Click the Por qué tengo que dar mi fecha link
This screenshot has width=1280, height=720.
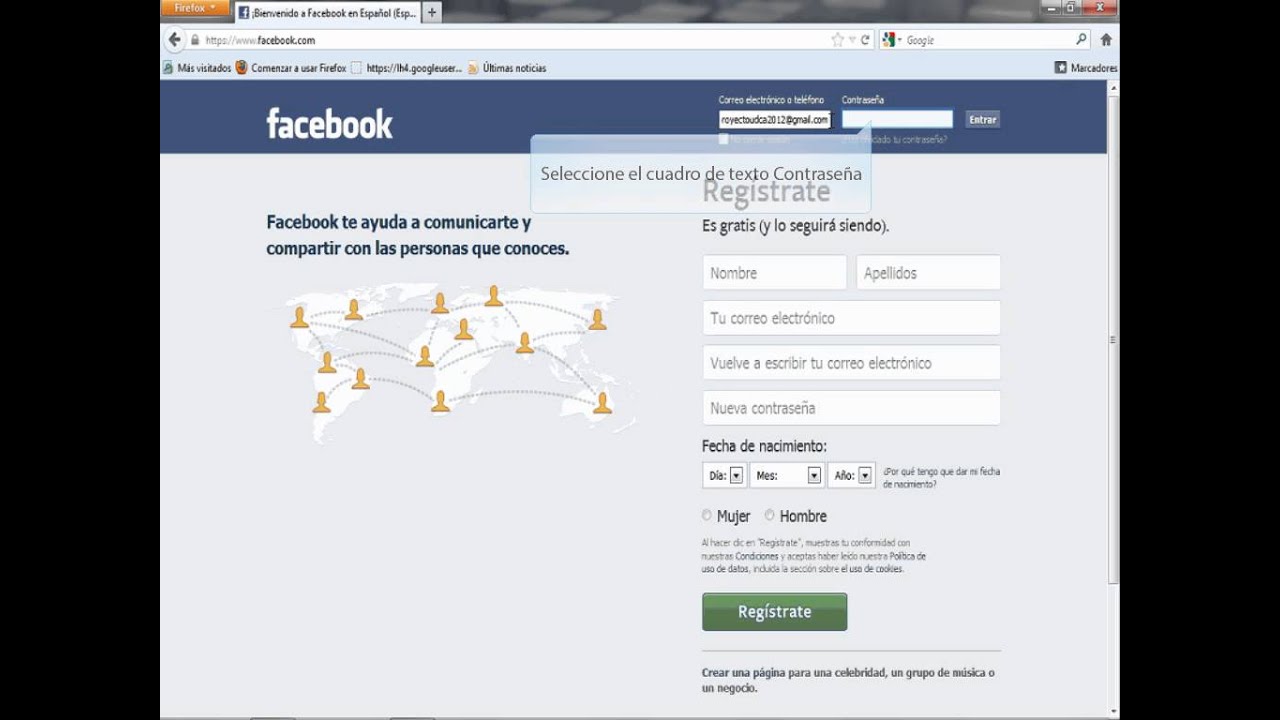tap(941, 477)
